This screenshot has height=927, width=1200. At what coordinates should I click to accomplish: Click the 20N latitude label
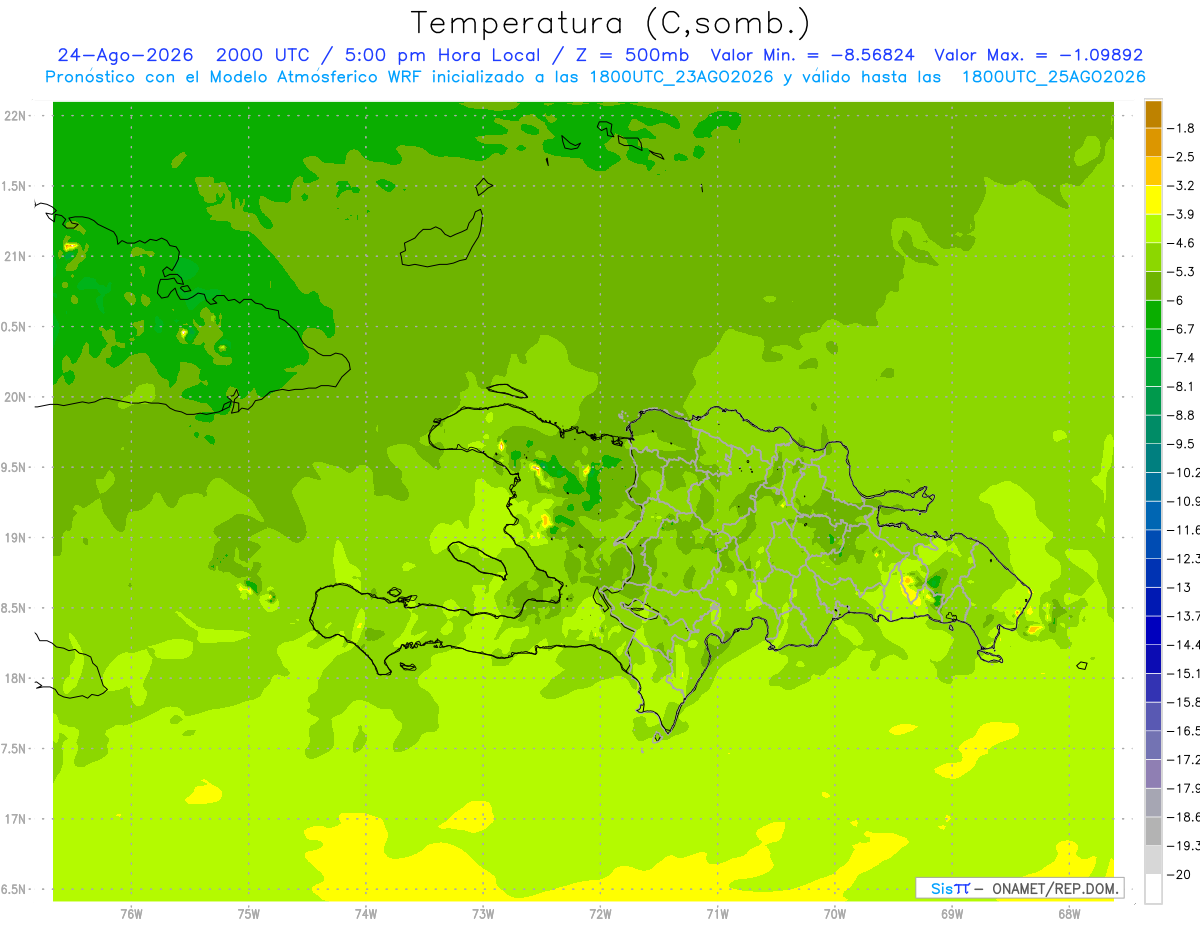coord(17,397)
